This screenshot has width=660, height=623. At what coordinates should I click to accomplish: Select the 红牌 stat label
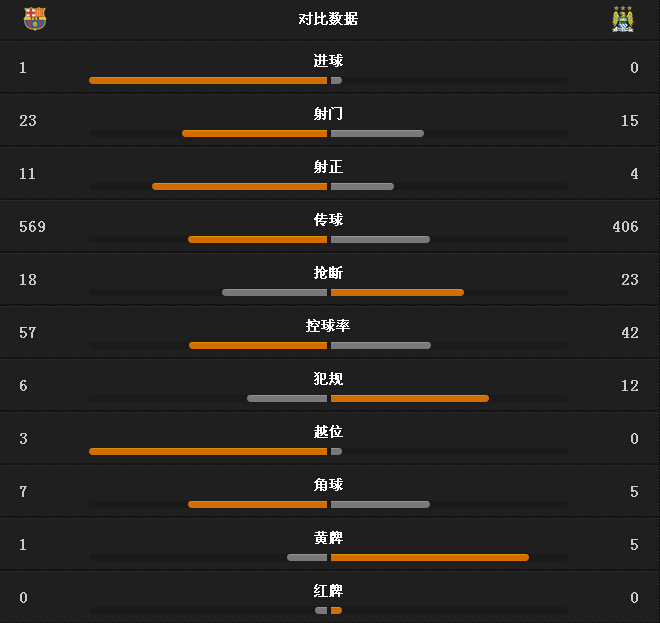click(x=328, y=591)
